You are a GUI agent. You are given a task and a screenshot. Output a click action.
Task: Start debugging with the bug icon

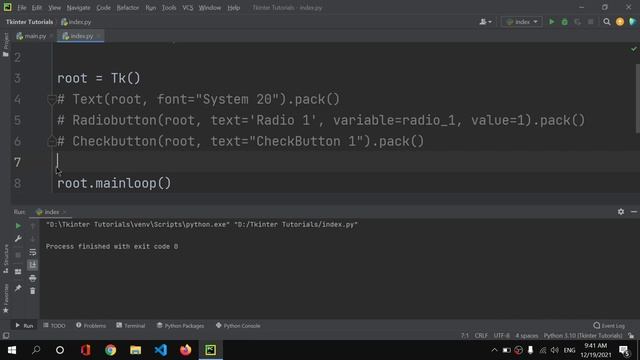564,22
